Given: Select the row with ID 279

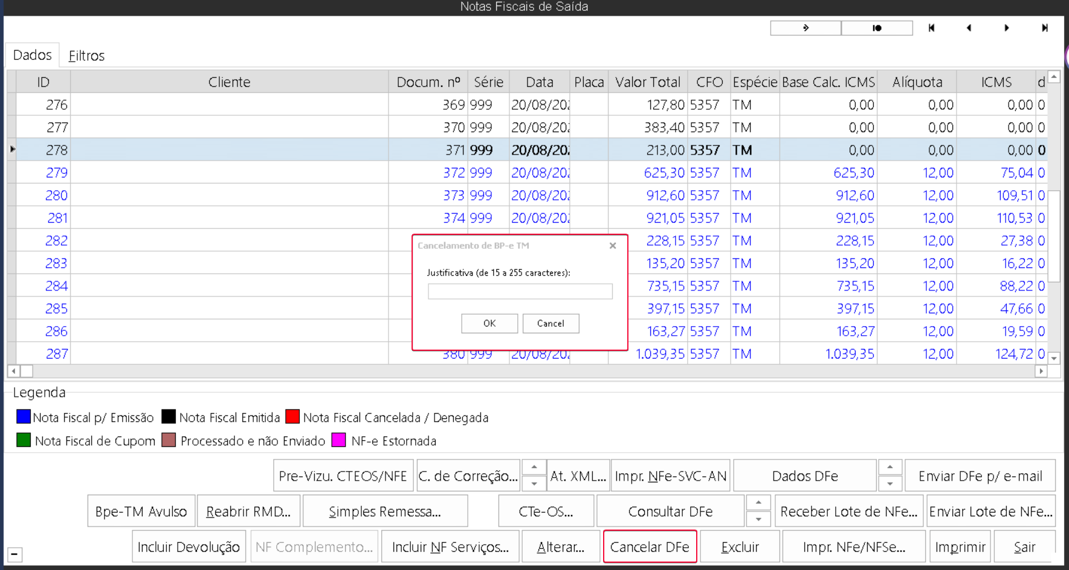Looking at the screenshot, I should tap(526, 172).
